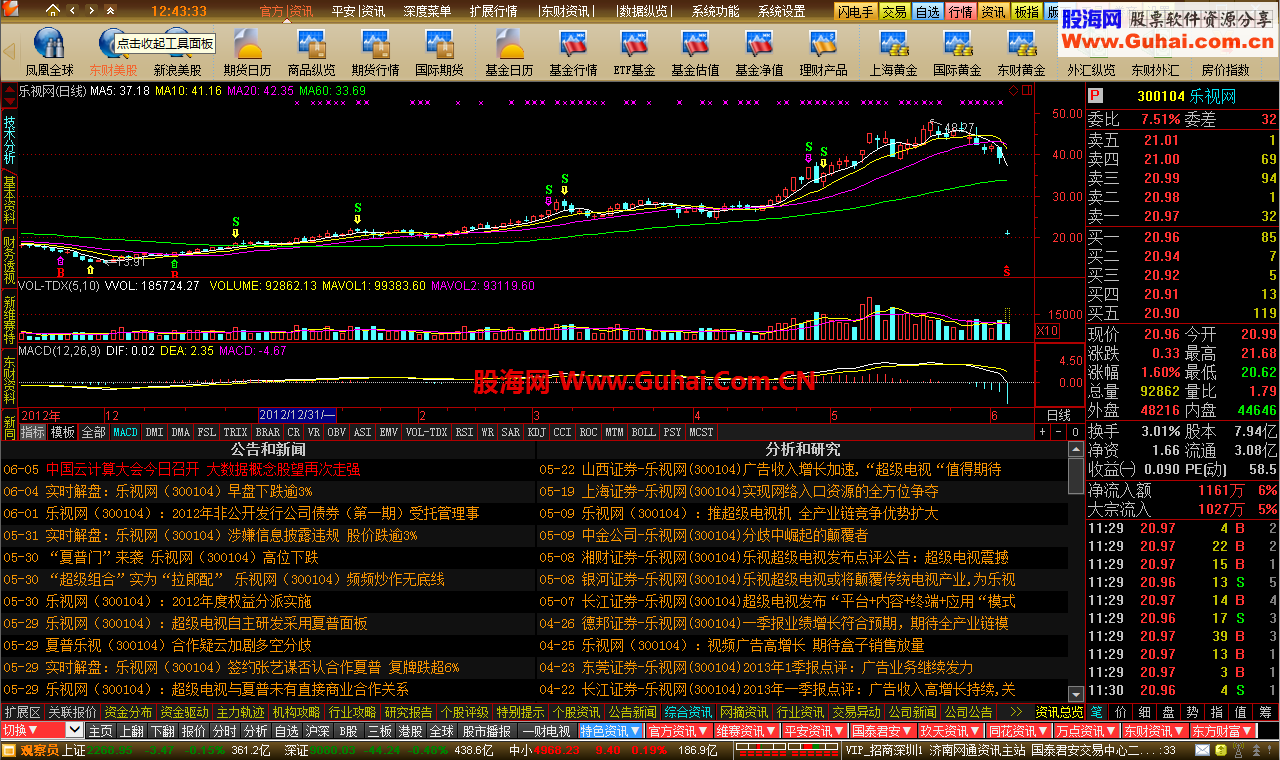Select the MCST indicator
1280x760 pixels.
[701, 432]
